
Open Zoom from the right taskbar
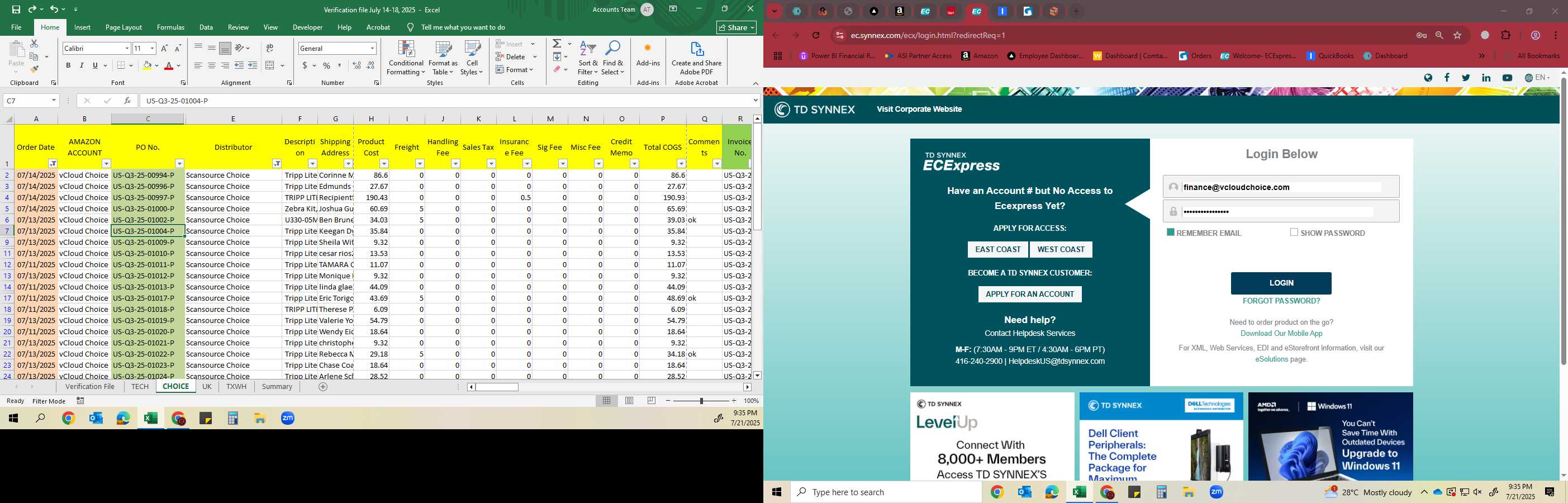pos(1216,492)
